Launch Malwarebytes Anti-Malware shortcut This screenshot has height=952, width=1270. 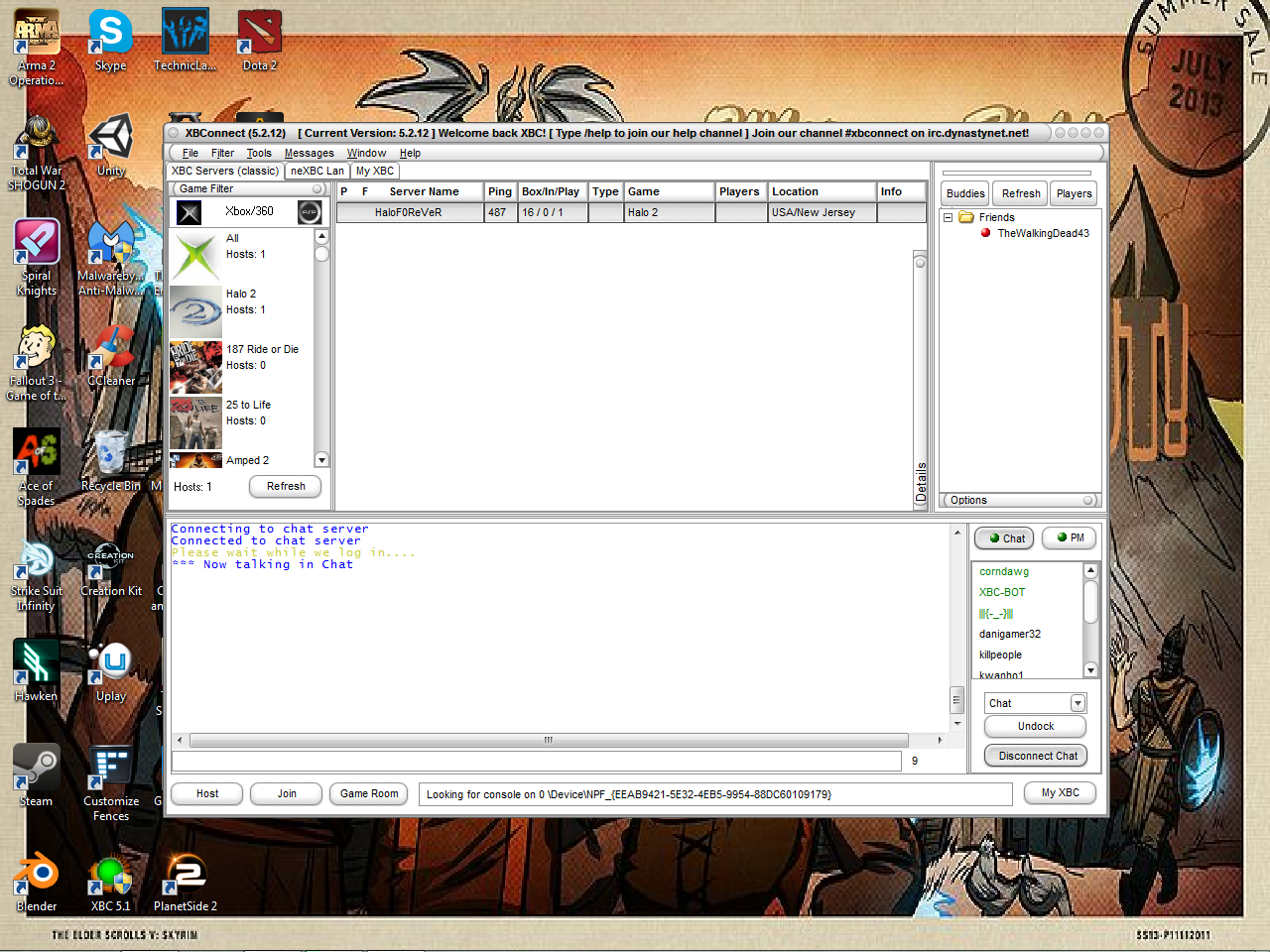pos(110,258)
